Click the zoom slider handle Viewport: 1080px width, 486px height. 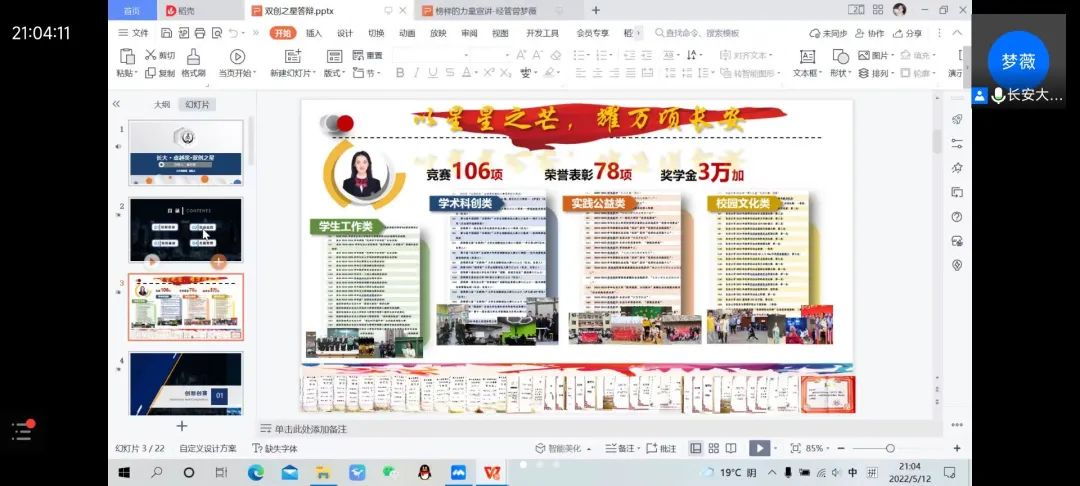coord(890,449)
